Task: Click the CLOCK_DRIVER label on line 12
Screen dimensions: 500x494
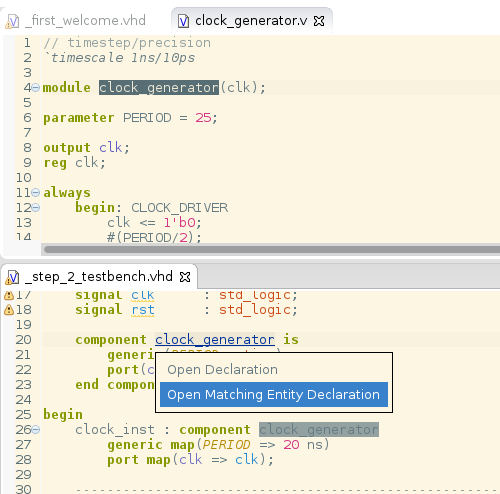Action: pyautogui.click(x=180, y=208)
